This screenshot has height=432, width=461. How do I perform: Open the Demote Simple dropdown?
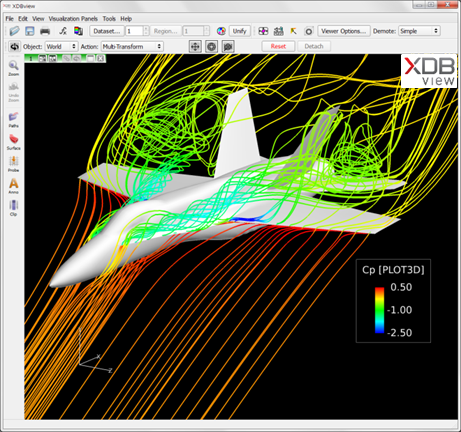[419, 31]
